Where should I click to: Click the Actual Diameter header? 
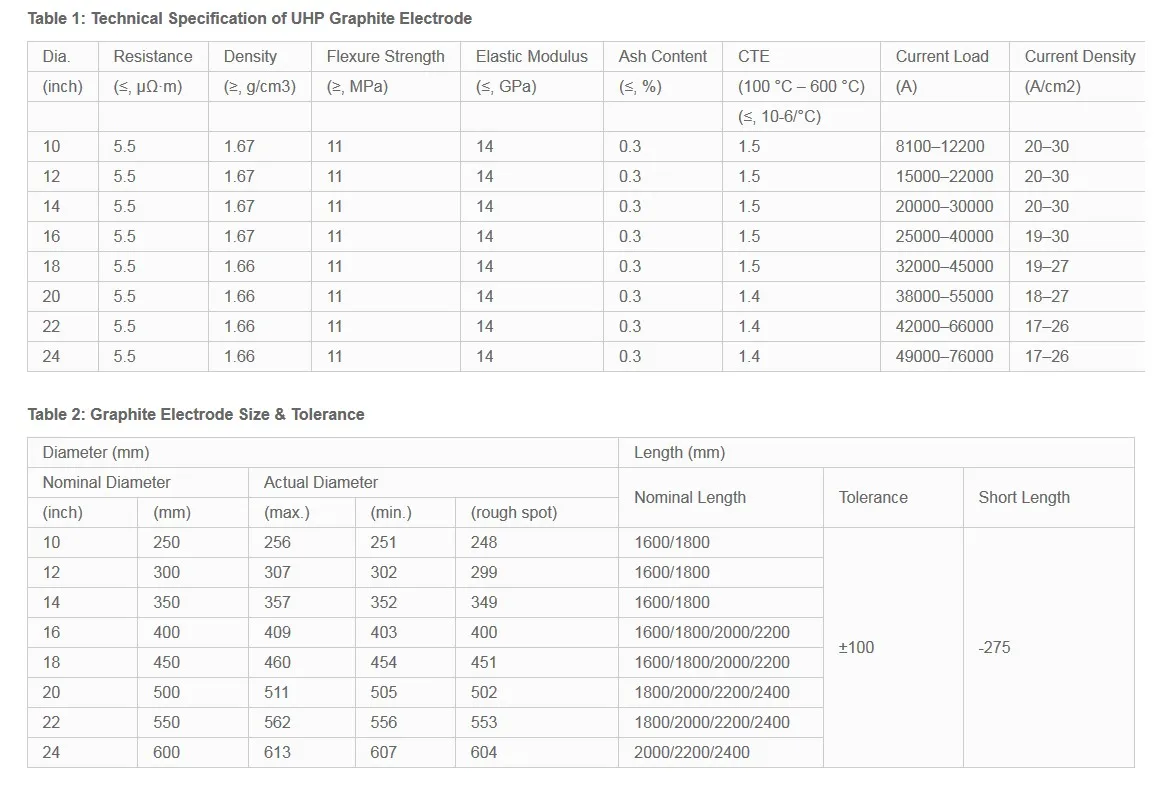point(321,482)
